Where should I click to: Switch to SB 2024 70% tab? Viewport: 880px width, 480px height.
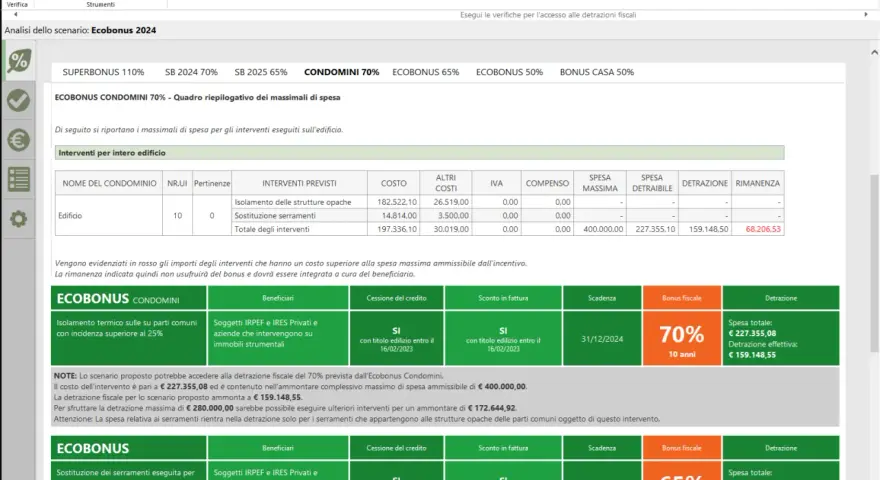tap(191, 72)
